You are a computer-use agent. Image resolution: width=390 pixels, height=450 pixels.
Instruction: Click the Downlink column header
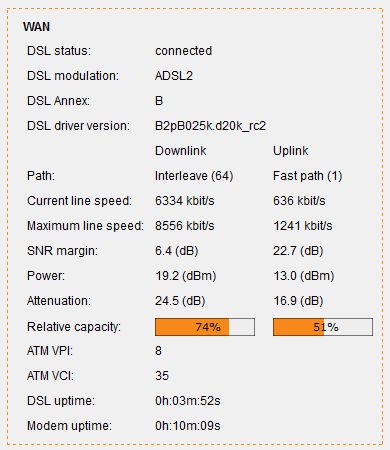[x=181, y=151]
